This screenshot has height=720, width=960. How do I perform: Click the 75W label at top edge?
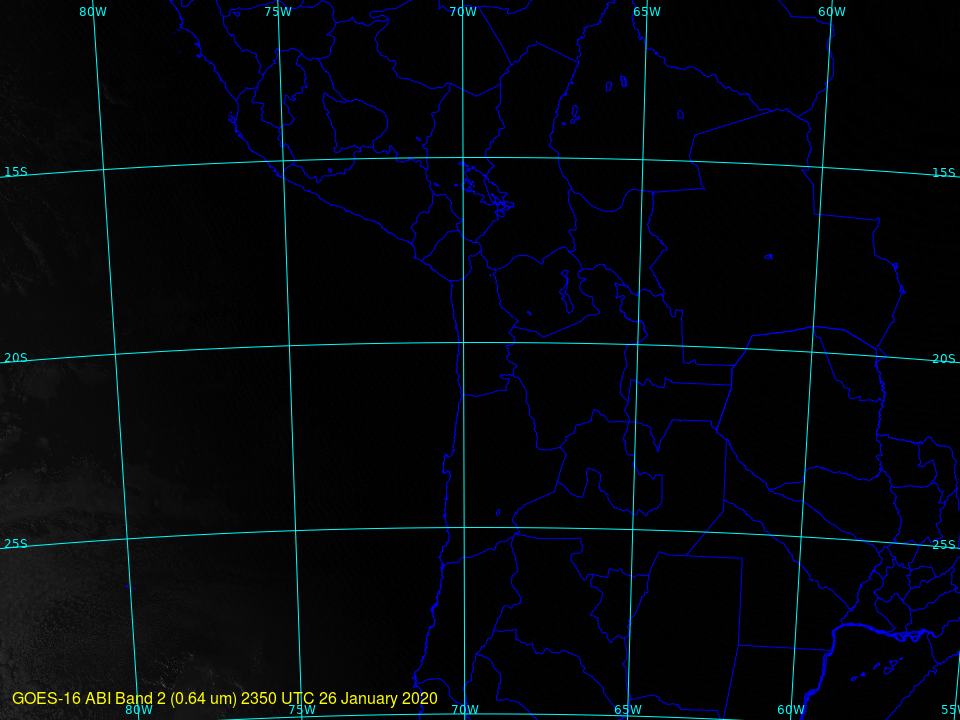(277, 12)
